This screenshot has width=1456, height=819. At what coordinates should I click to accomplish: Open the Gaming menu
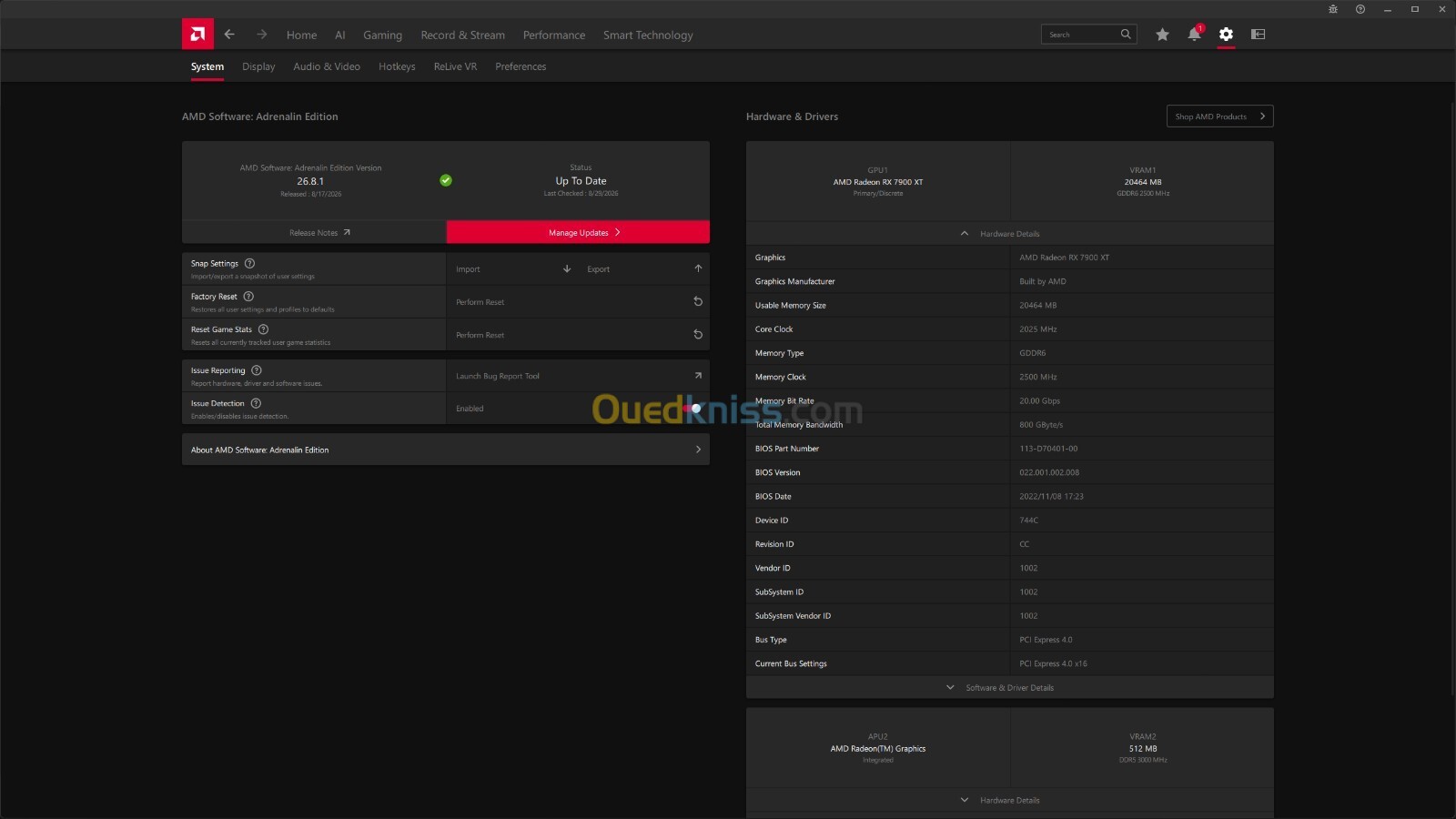pos(382,35)
